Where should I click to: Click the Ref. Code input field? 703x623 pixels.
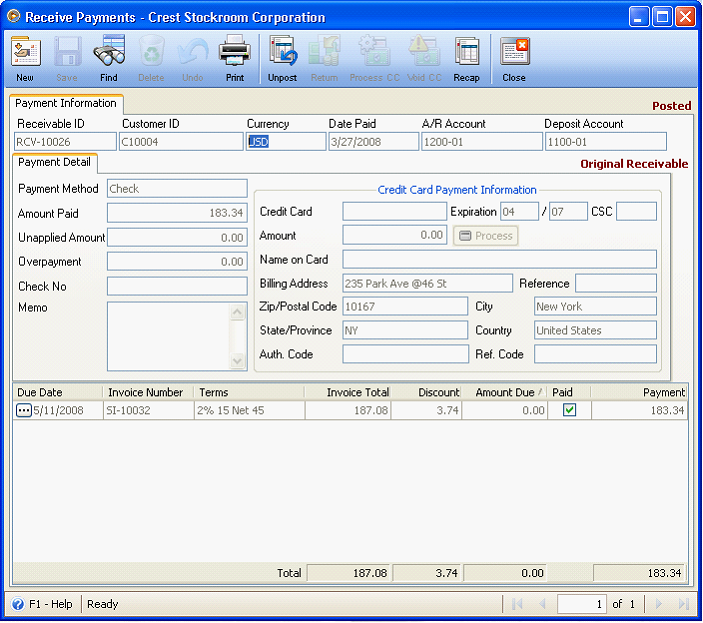595,354
